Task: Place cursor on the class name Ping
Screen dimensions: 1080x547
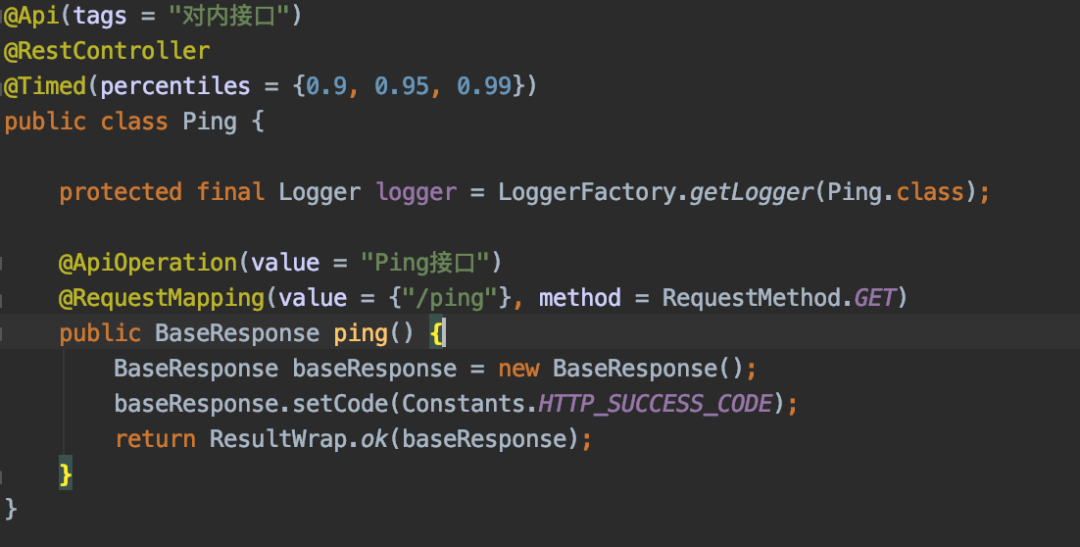Action: point(209,122)
